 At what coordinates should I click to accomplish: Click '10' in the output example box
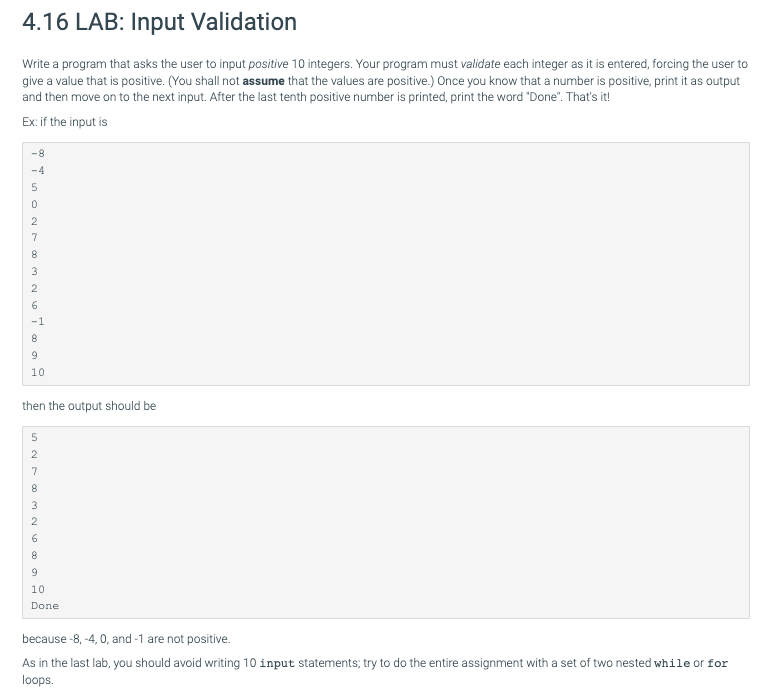tap(38, 589)
